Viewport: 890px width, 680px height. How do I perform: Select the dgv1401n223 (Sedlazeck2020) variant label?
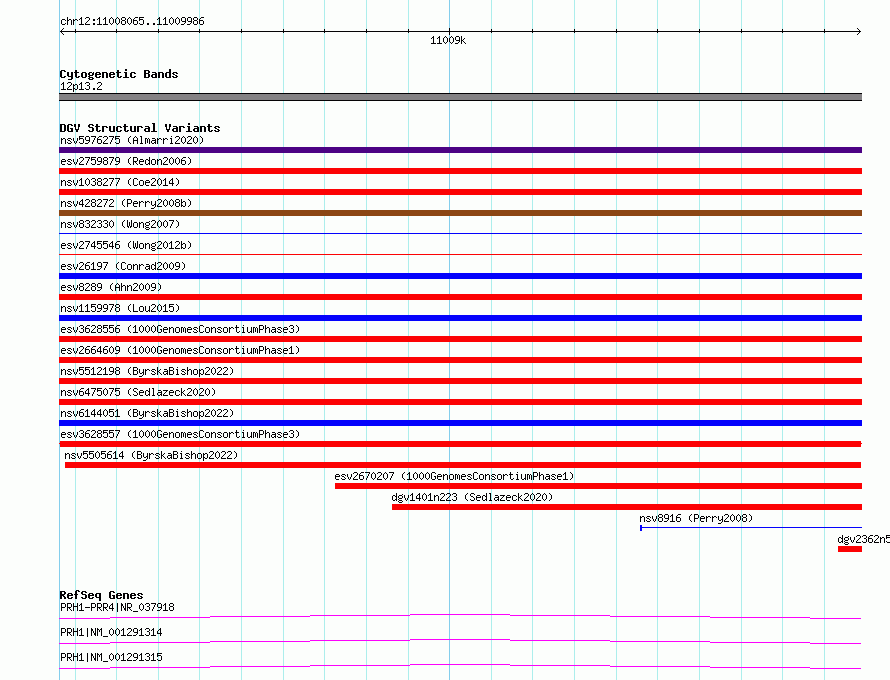click(x=471, y=497)
